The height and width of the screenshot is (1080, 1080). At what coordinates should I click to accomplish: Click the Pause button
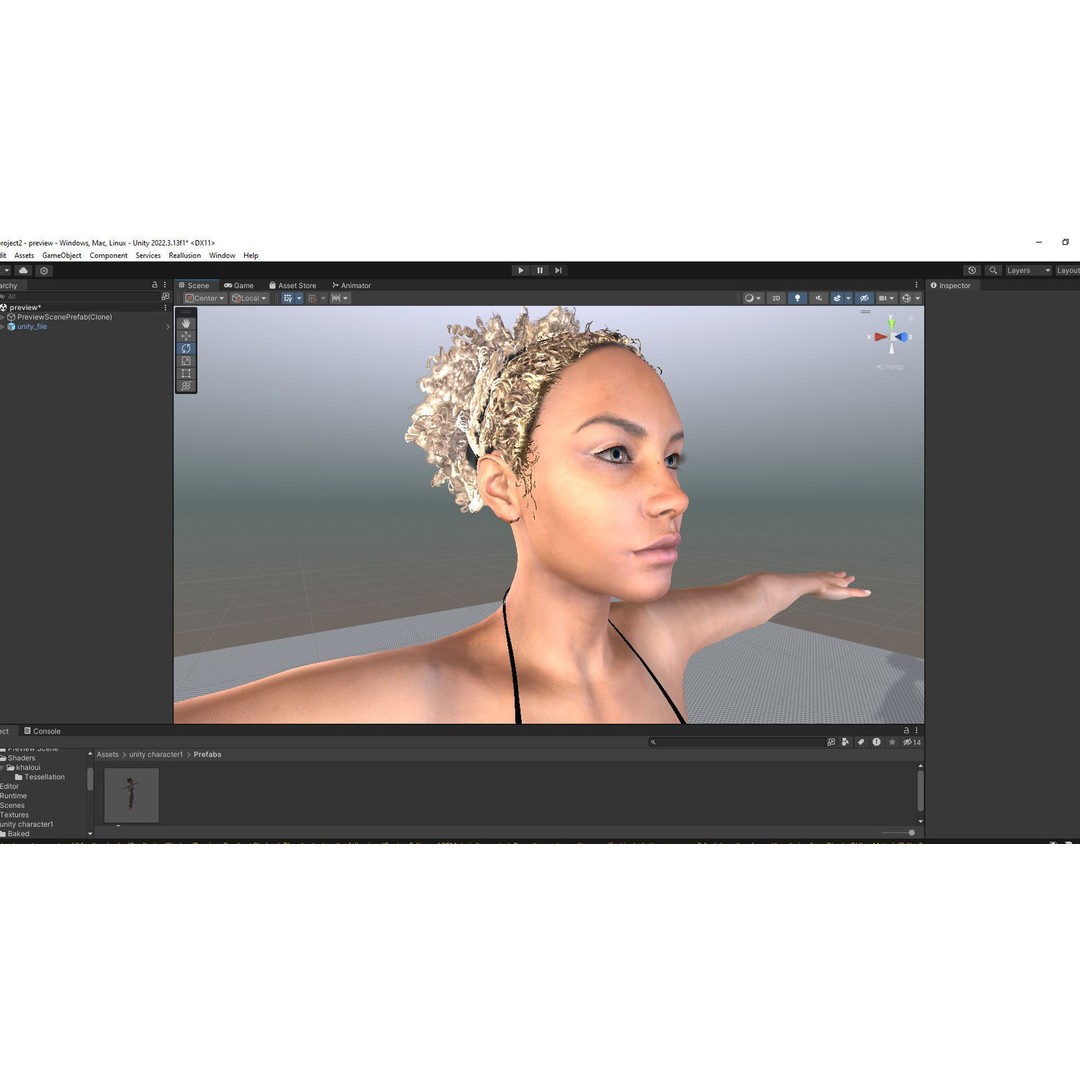[539, 271]
